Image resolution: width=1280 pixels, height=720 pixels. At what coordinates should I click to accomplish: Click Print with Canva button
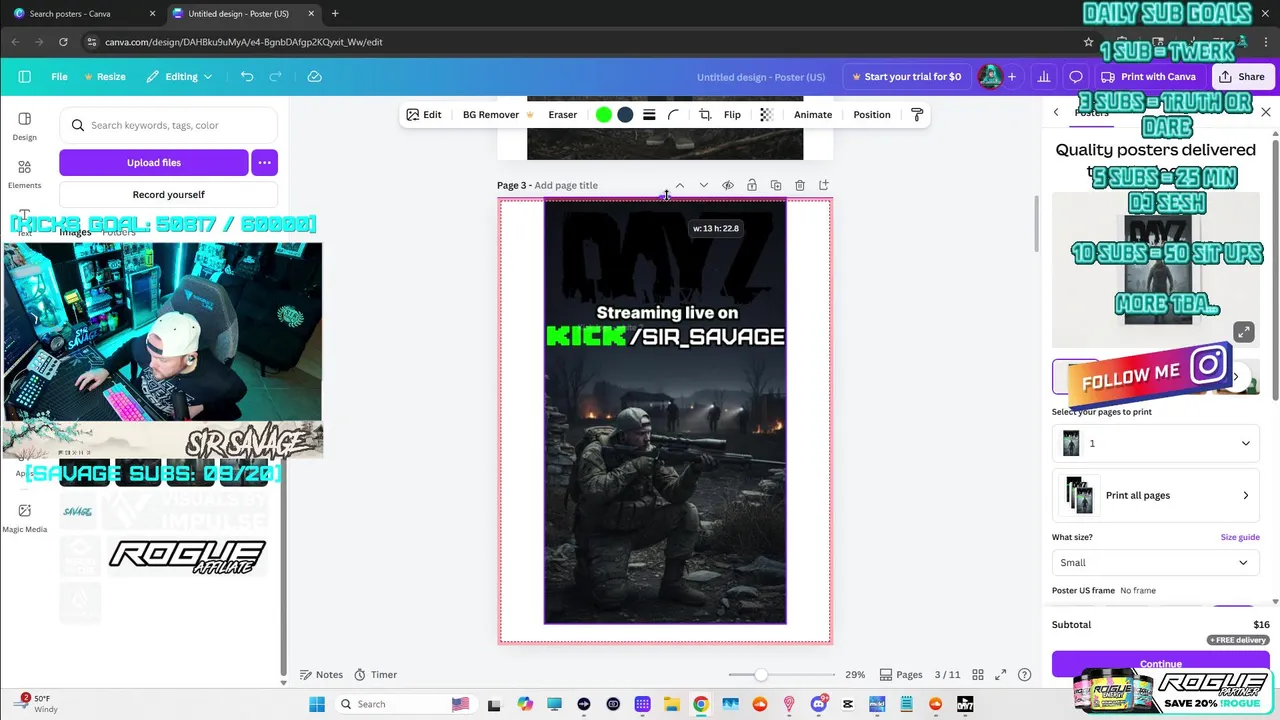point(1148,76)
